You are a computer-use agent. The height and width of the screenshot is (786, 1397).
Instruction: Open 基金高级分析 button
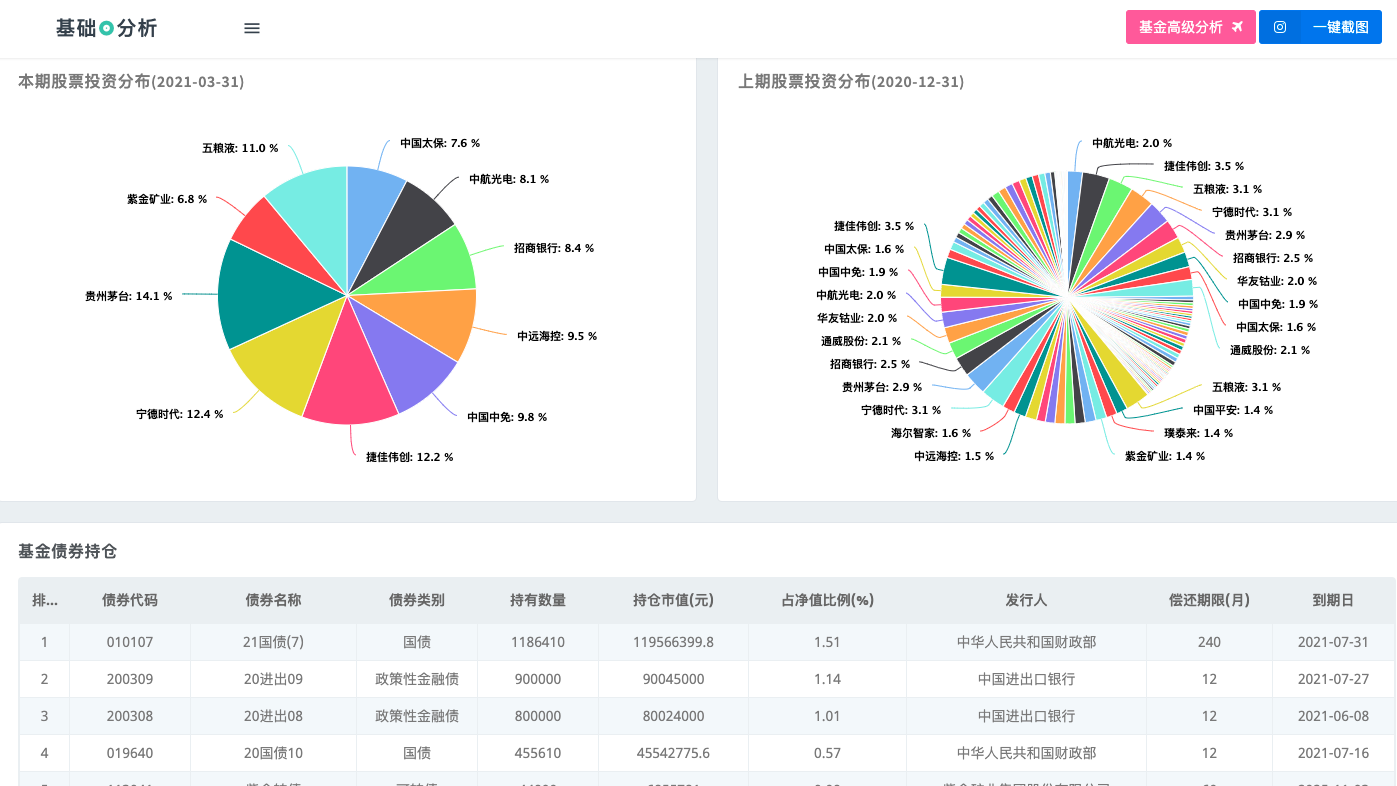click(1191, 27)
